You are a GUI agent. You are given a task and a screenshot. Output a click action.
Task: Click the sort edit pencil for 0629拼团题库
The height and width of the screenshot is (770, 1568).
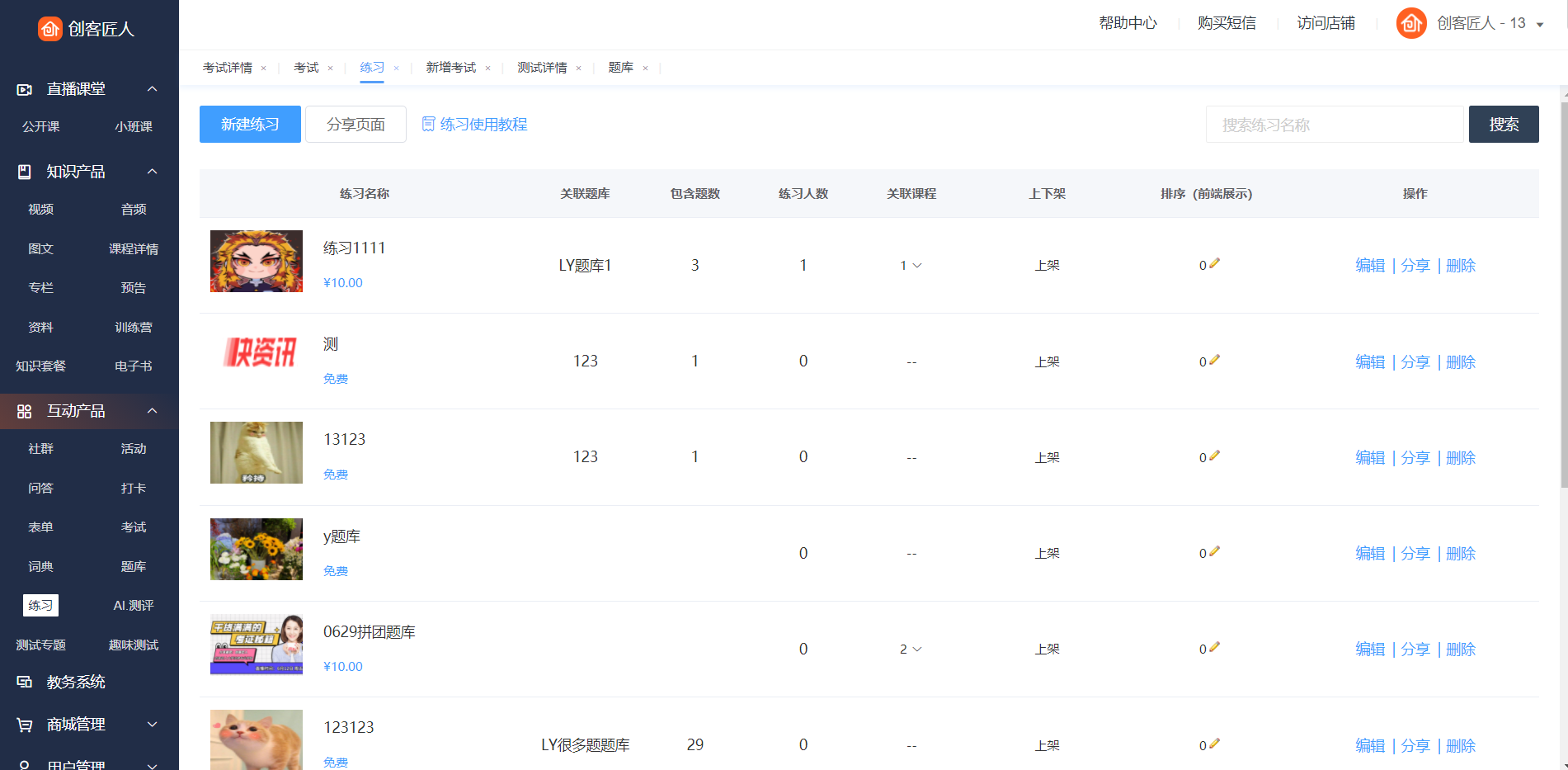coord(1214,648)
